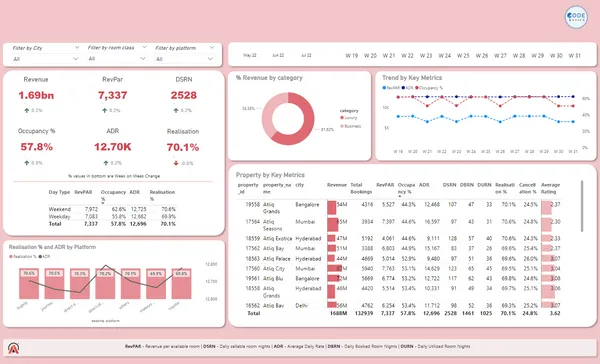Select week W 23 slicer

point(426,55)
